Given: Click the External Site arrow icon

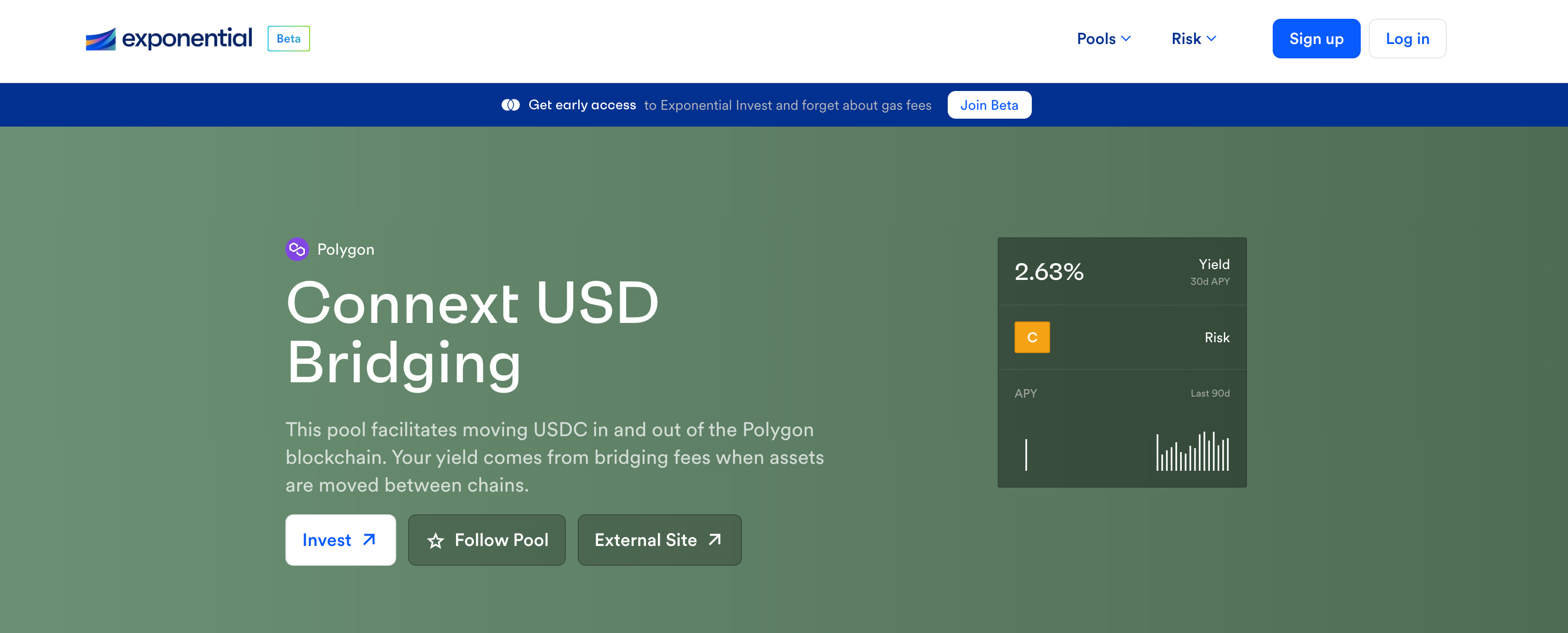Looking at the screenshot, I should (715, 540).
